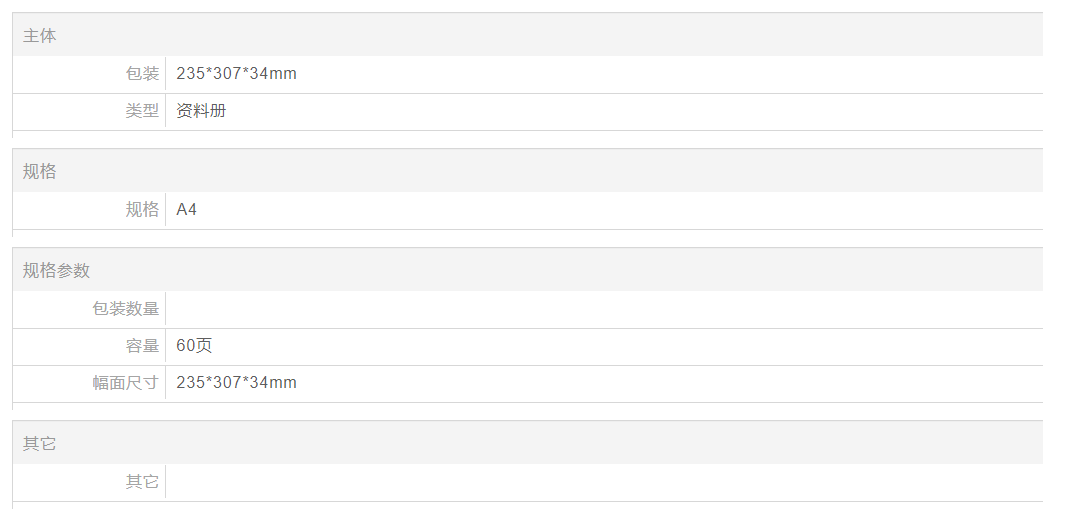Click the 容量 row label
The image size is (1074, 520).
(142, 346)
